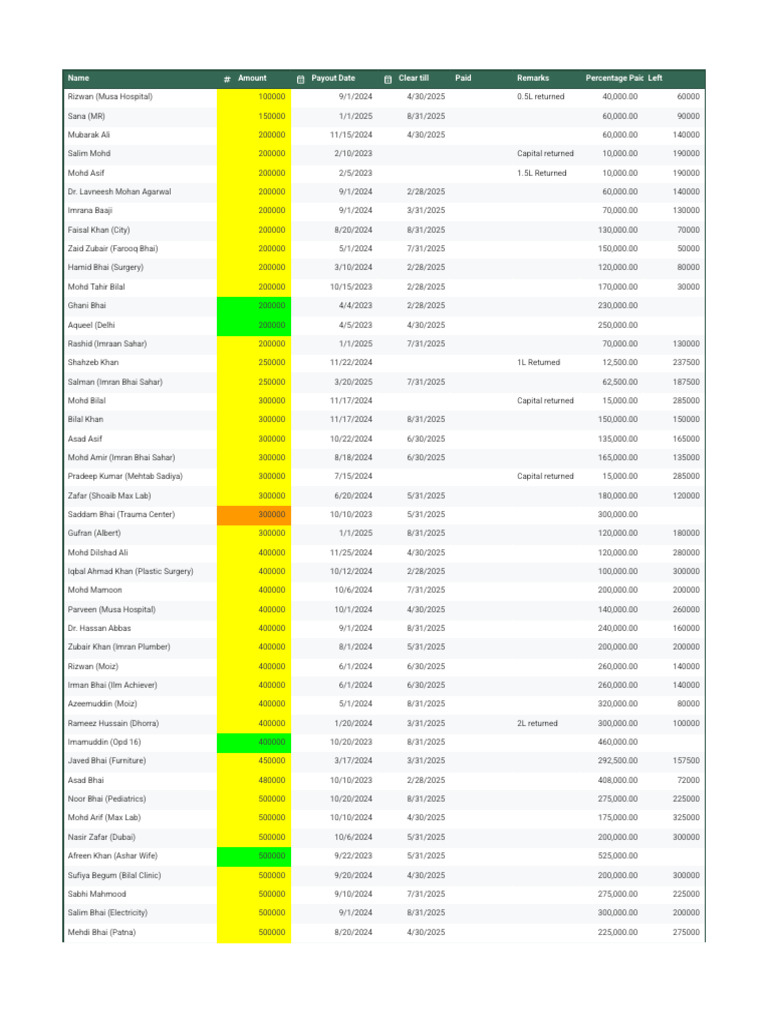
Task: Click orange amount cell for Saddam Bhai
Action: 254,515
